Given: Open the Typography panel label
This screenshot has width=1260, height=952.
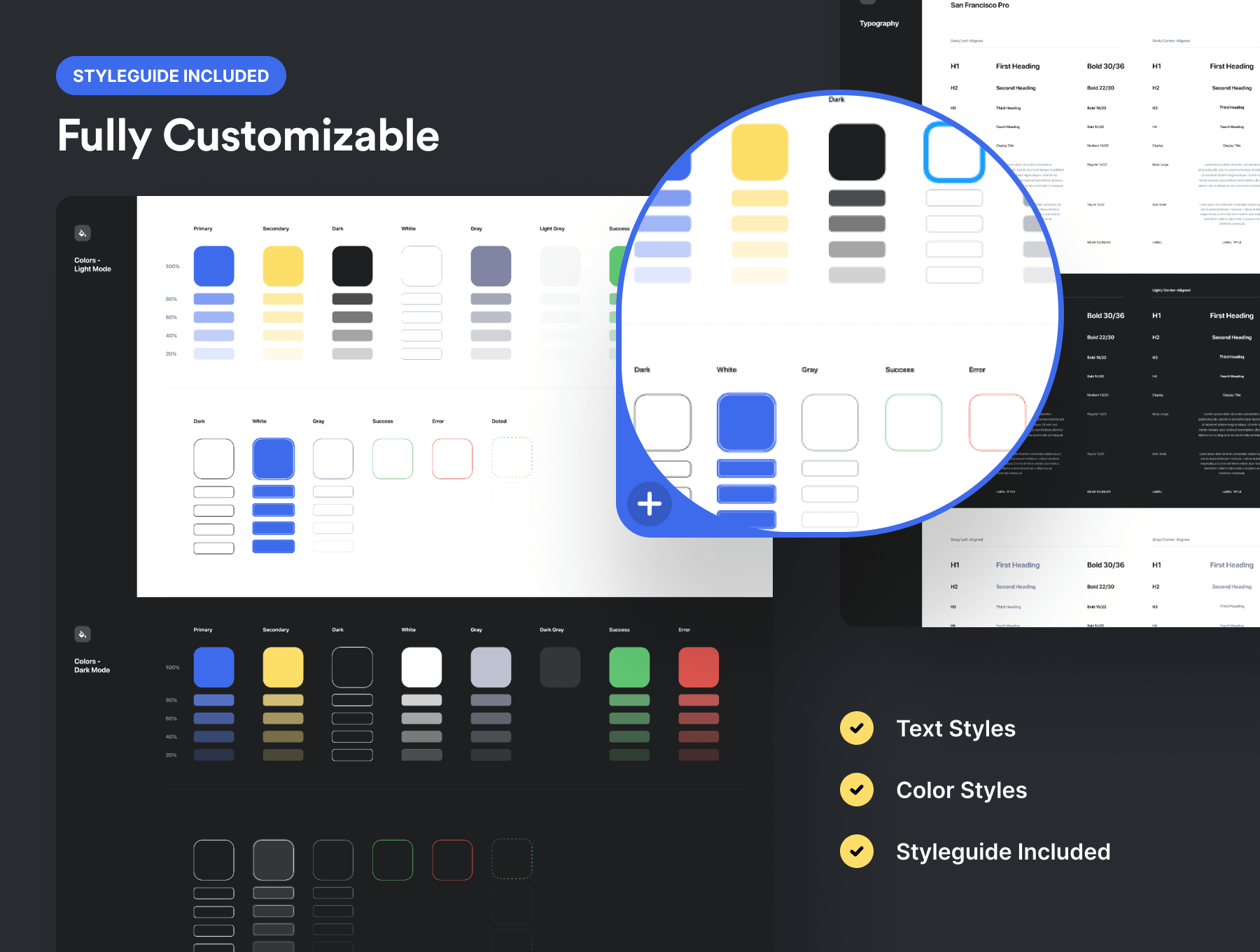Looking at the screenshot, I should pos(879,23).
